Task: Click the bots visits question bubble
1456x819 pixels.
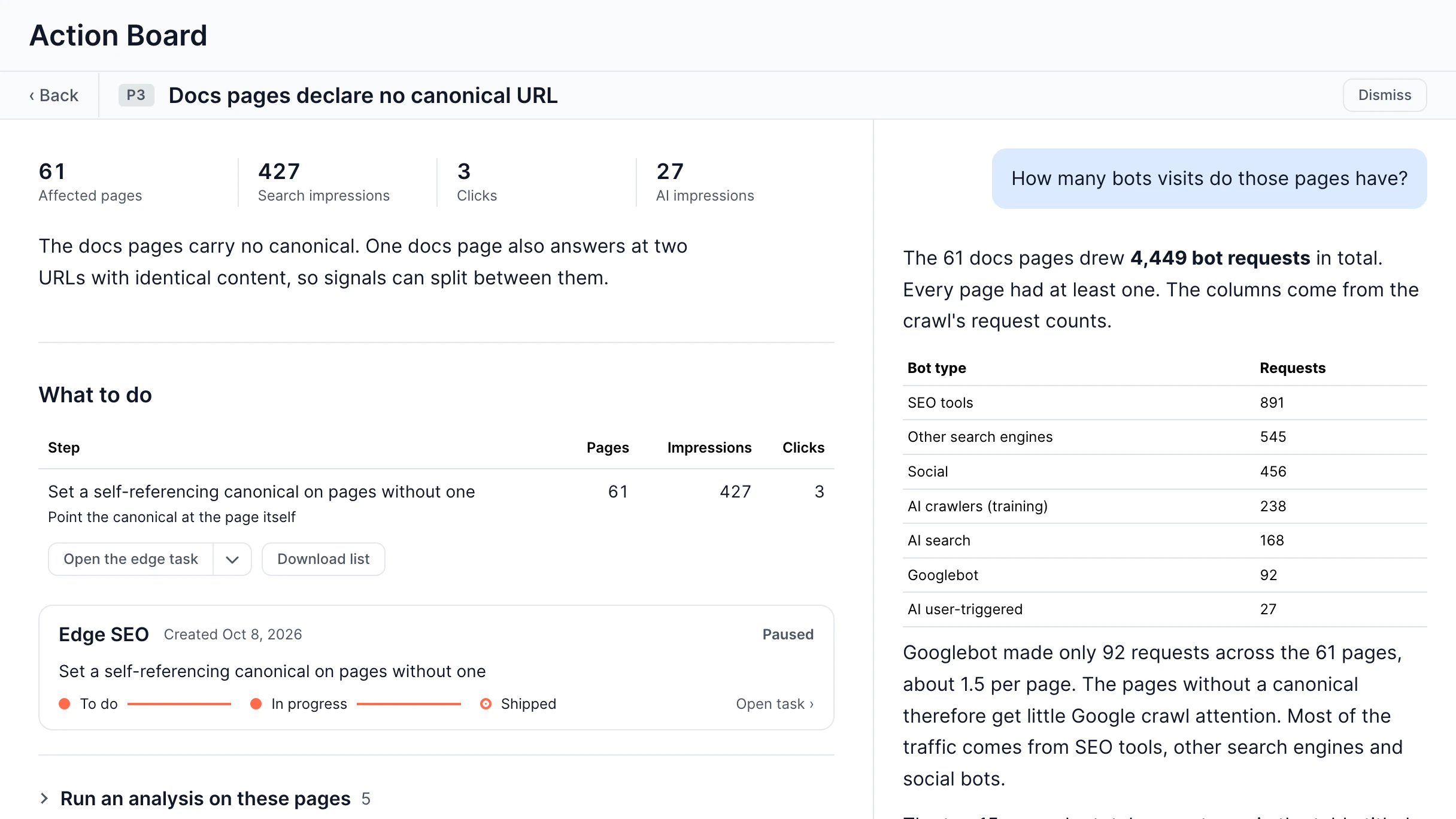Action: pyautogui.click(x=1209, y=178)
